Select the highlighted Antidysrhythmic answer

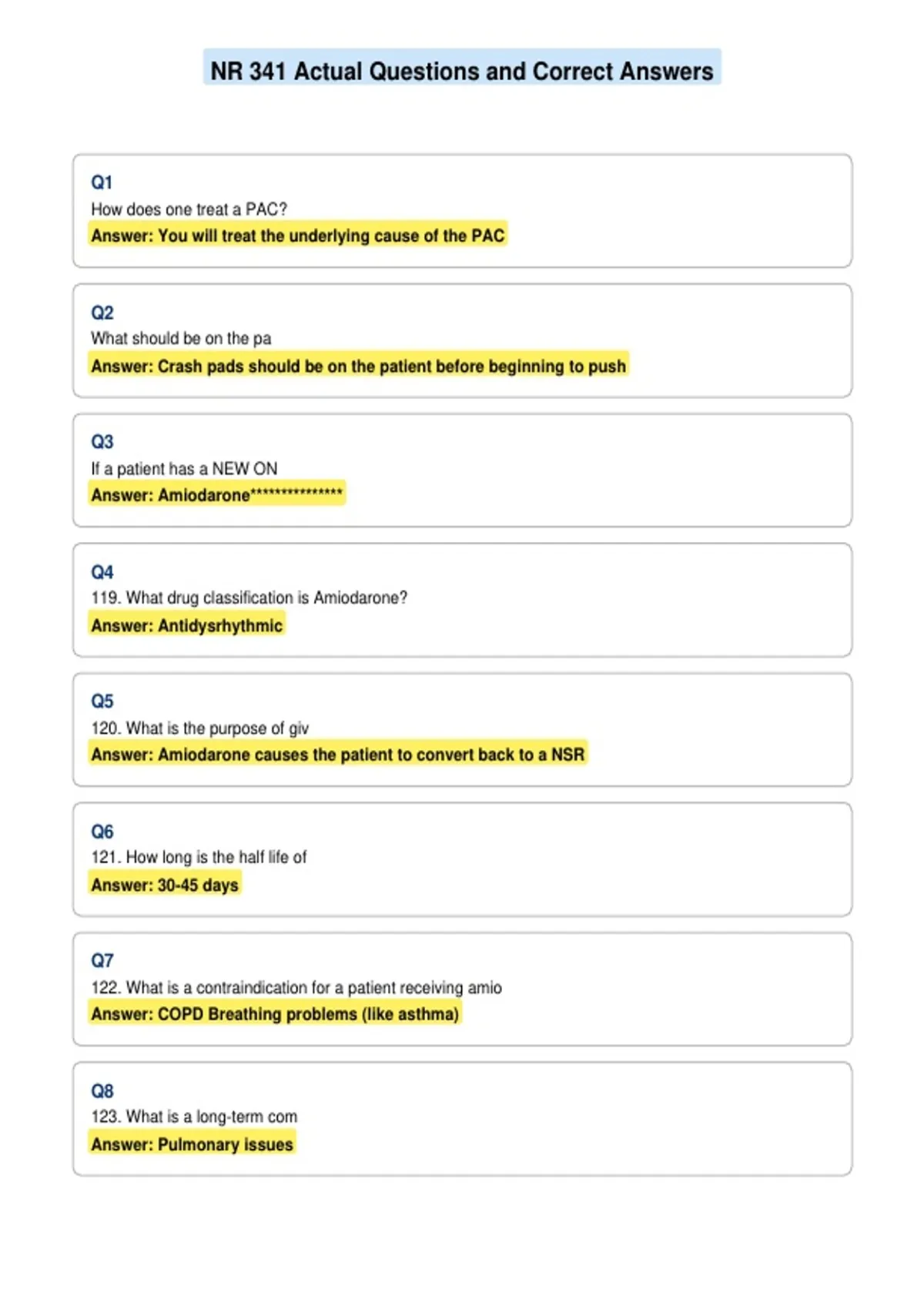pyautogui.click(x=187, y=625)
